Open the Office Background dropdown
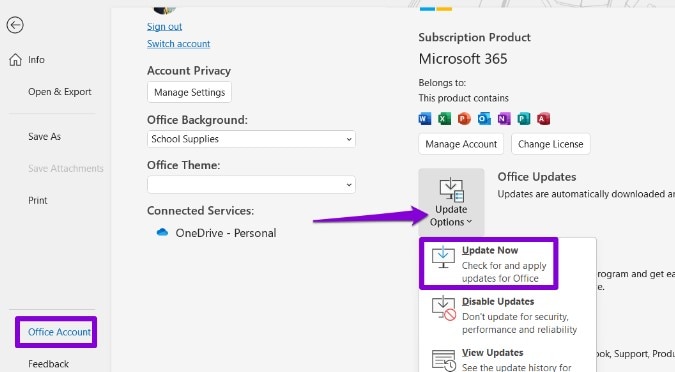This screenshot has width=675, height=372. click(x=251, y=139)
